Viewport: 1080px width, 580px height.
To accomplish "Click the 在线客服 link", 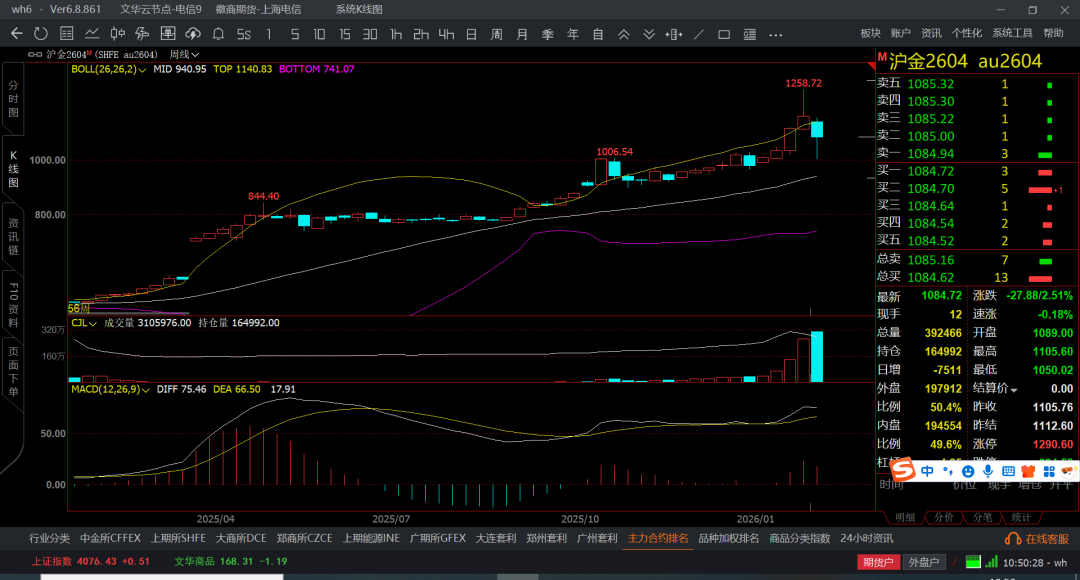I will [x=1047, y=539].
